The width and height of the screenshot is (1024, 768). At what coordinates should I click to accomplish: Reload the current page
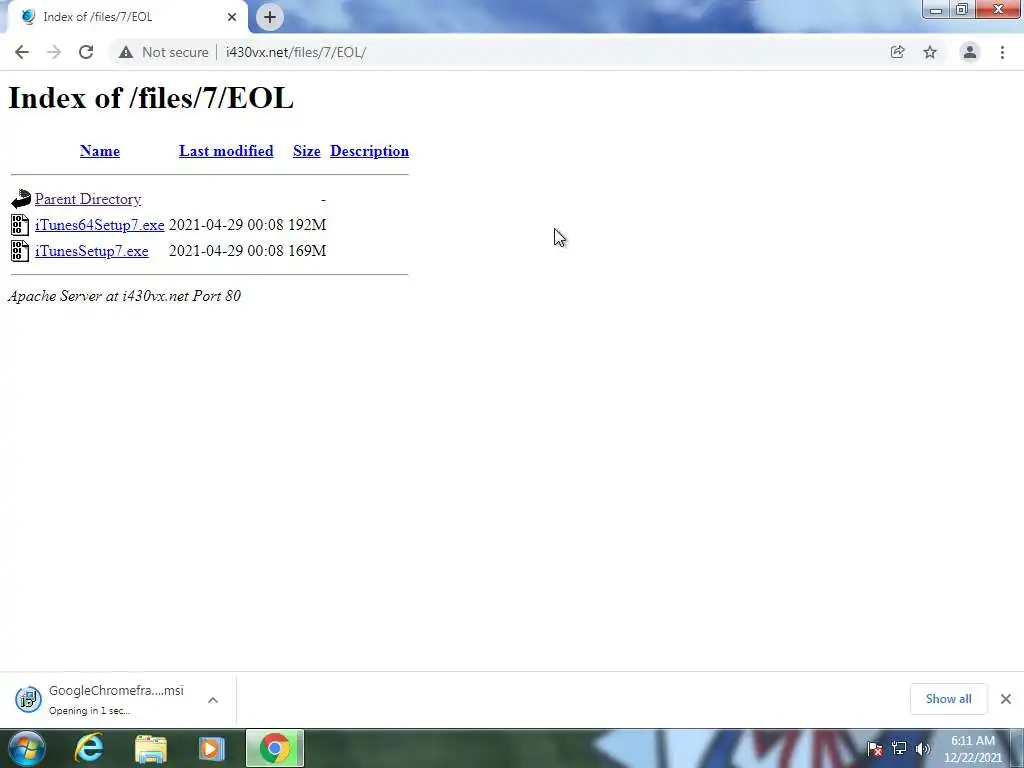86,52
